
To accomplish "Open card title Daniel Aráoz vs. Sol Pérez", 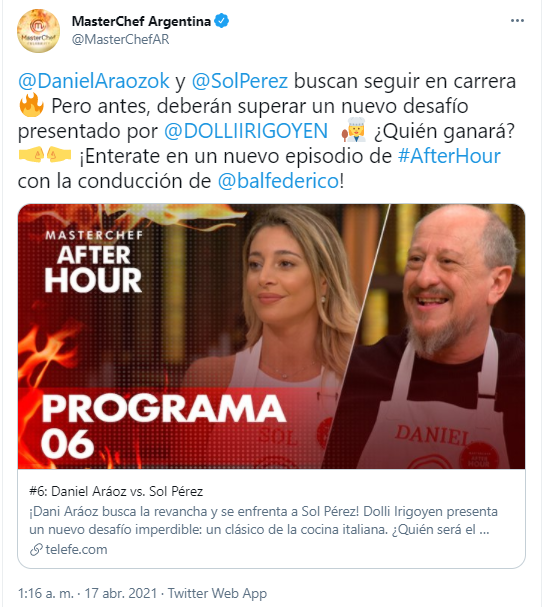I will click(x=116, y=491).
